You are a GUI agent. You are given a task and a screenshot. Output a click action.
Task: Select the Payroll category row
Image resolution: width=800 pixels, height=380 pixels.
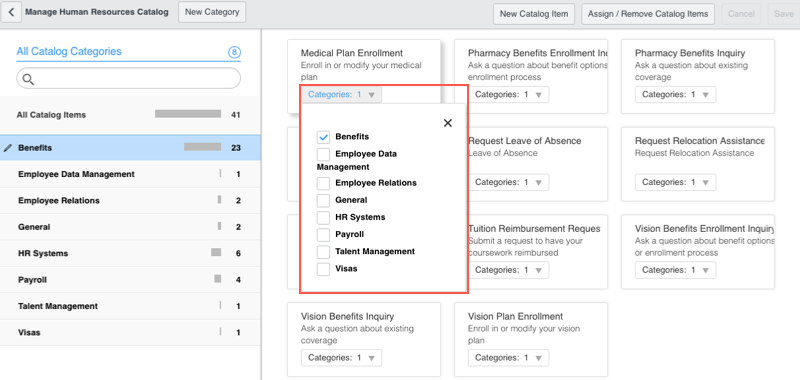click(130, 280)
